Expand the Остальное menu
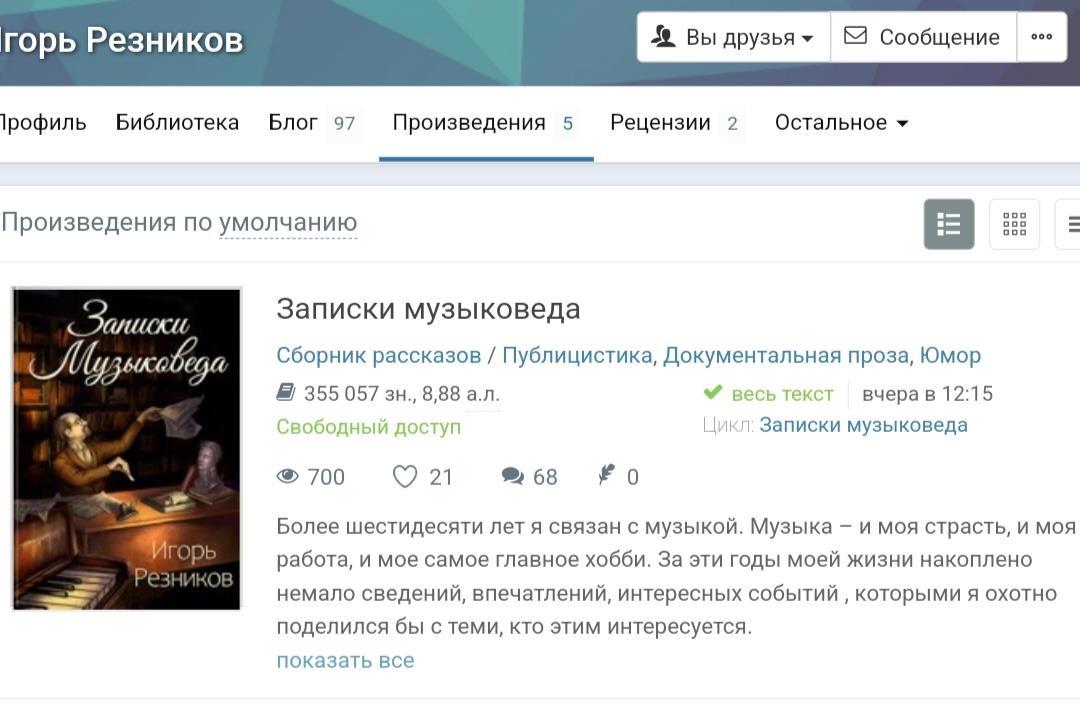The height and width of the screenshot is (709, 1080). pyautogui.click(x=842, y=123)
